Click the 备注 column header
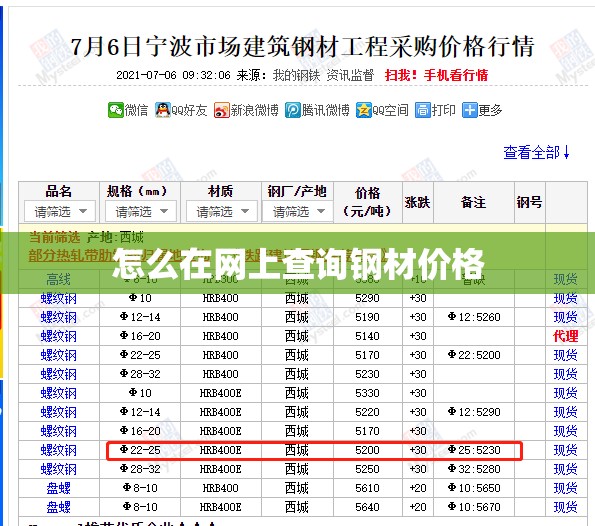This screenshot has width=595, height=526. pyautogui.click(x=474, y=202)
